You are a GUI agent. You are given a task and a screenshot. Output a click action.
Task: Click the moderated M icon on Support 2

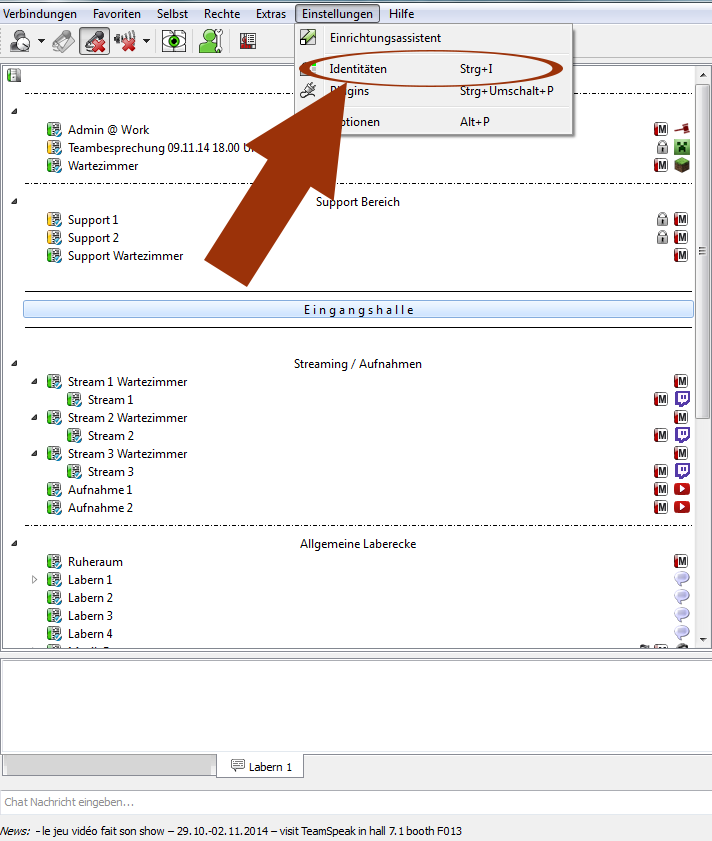pos(681,237)
